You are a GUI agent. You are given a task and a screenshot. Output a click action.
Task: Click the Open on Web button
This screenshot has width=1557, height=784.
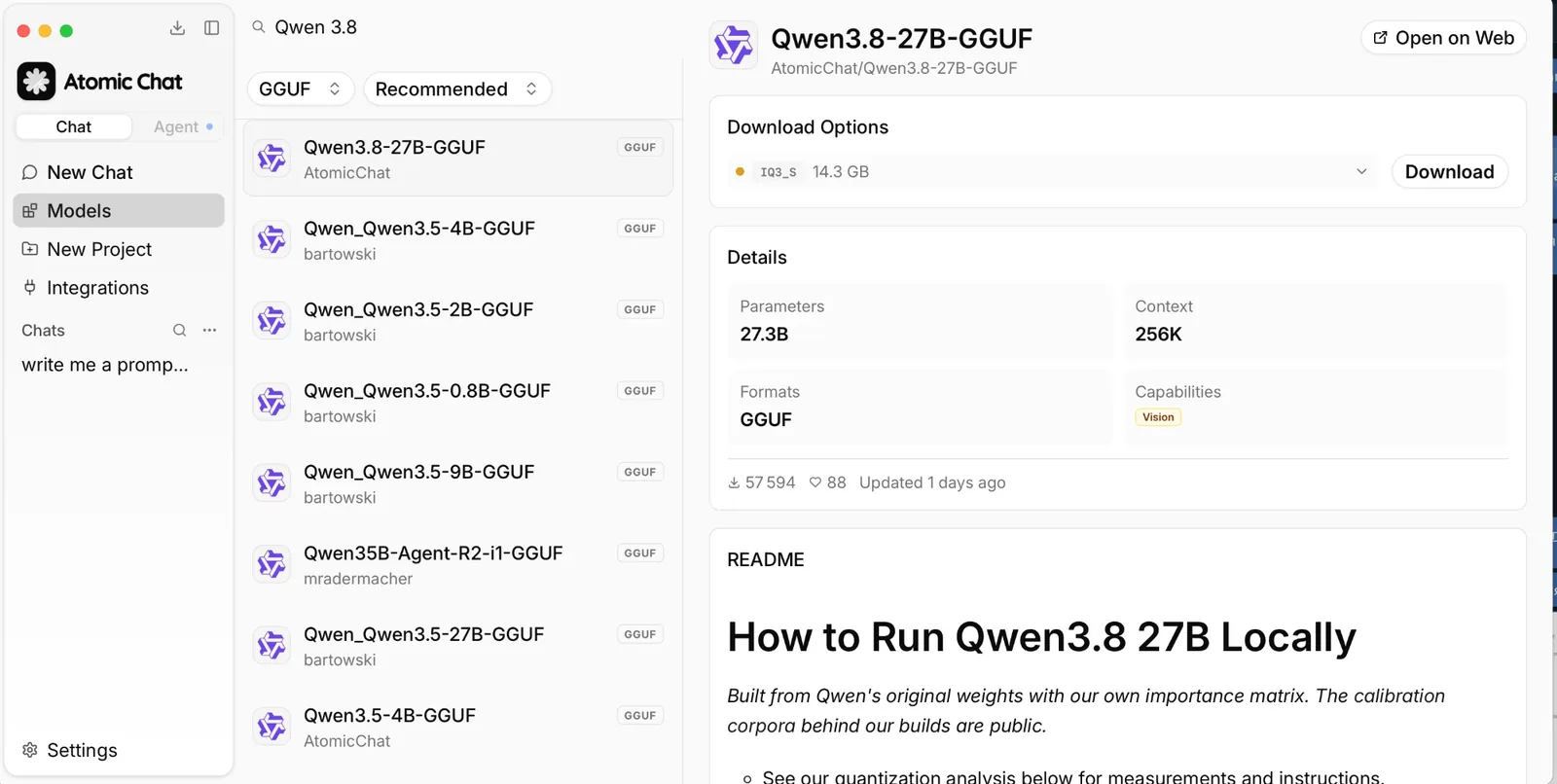click(1443, 38)
